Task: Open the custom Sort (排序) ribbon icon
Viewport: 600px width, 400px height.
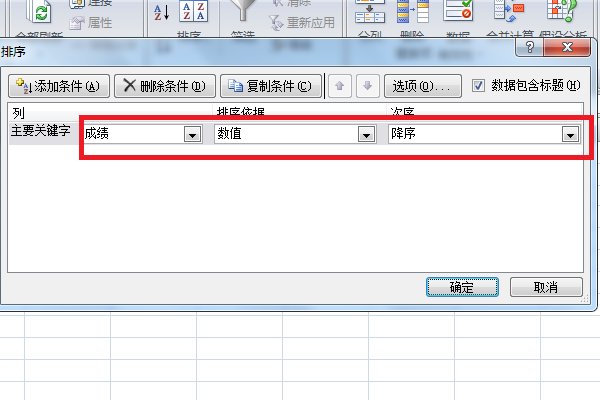Action: [194, 11]
